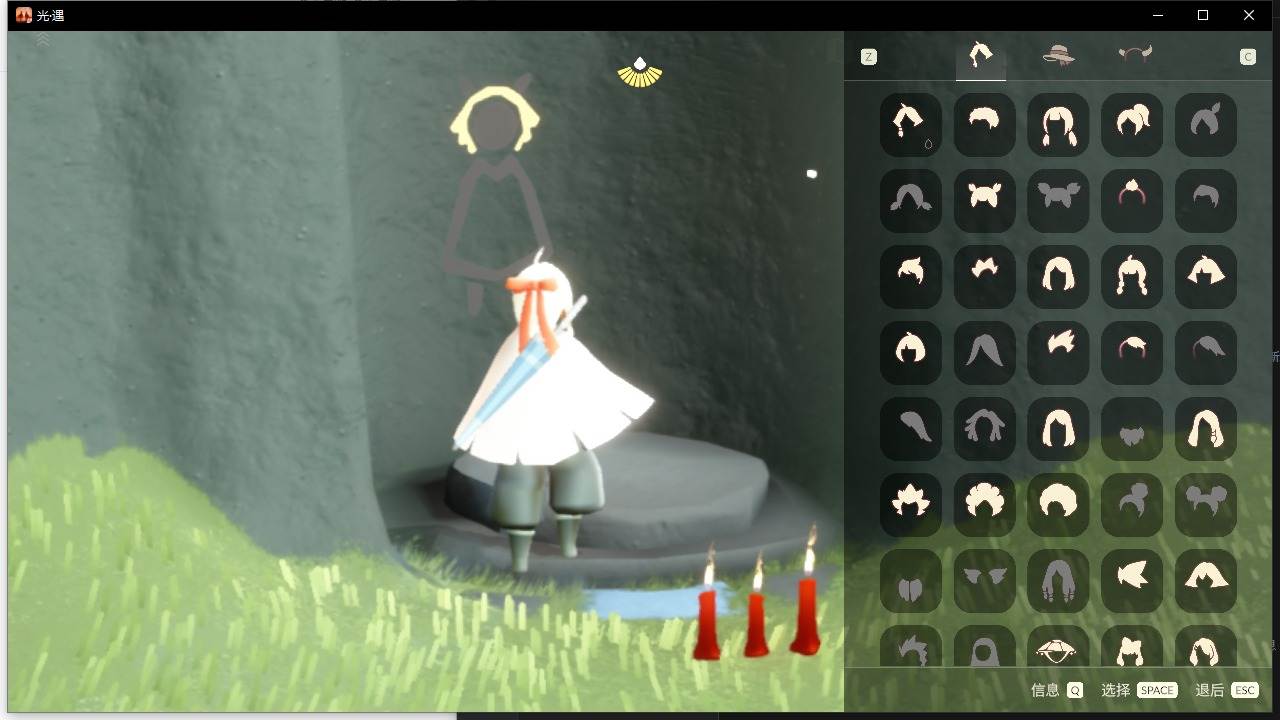Select the white lotus-spiked hairstyle
Screen dimensions: 1280x720
click(x=911, y=505)
